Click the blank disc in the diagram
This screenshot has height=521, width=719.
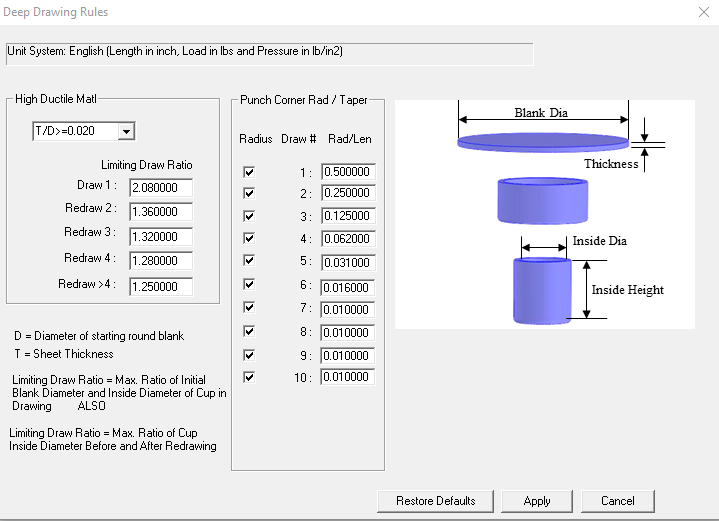(x=543, y=141)
